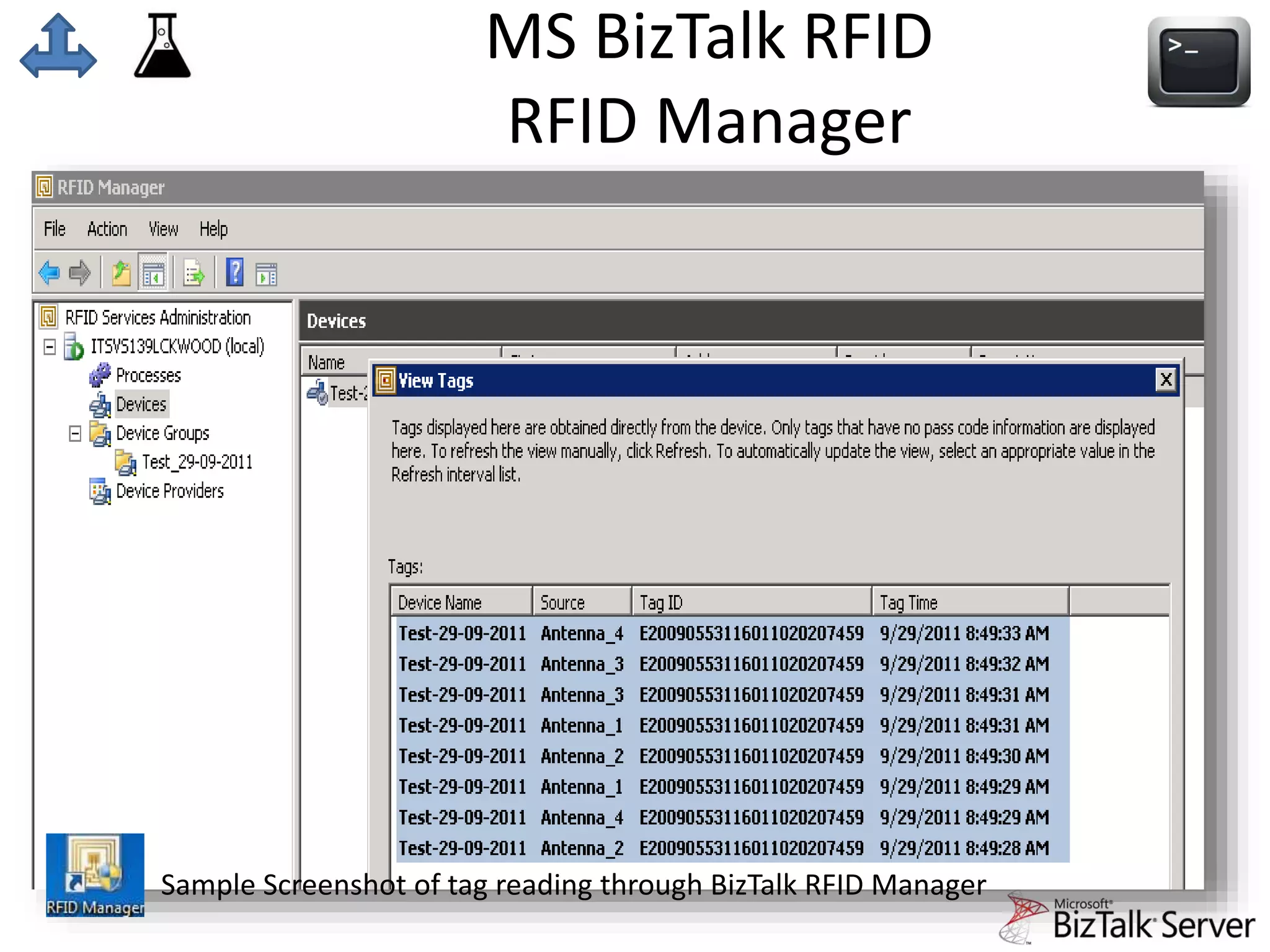Sort tags by Tag ID column header
This screenshot has width=1270, height=952.
coord(752,602)
